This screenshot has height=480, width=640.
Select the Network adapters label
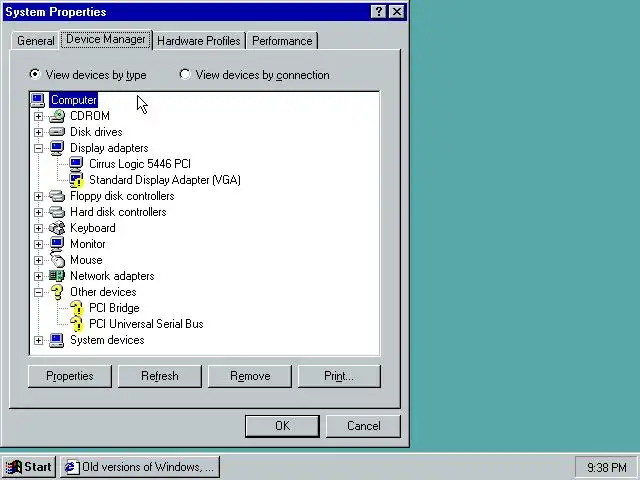(112, 276)
